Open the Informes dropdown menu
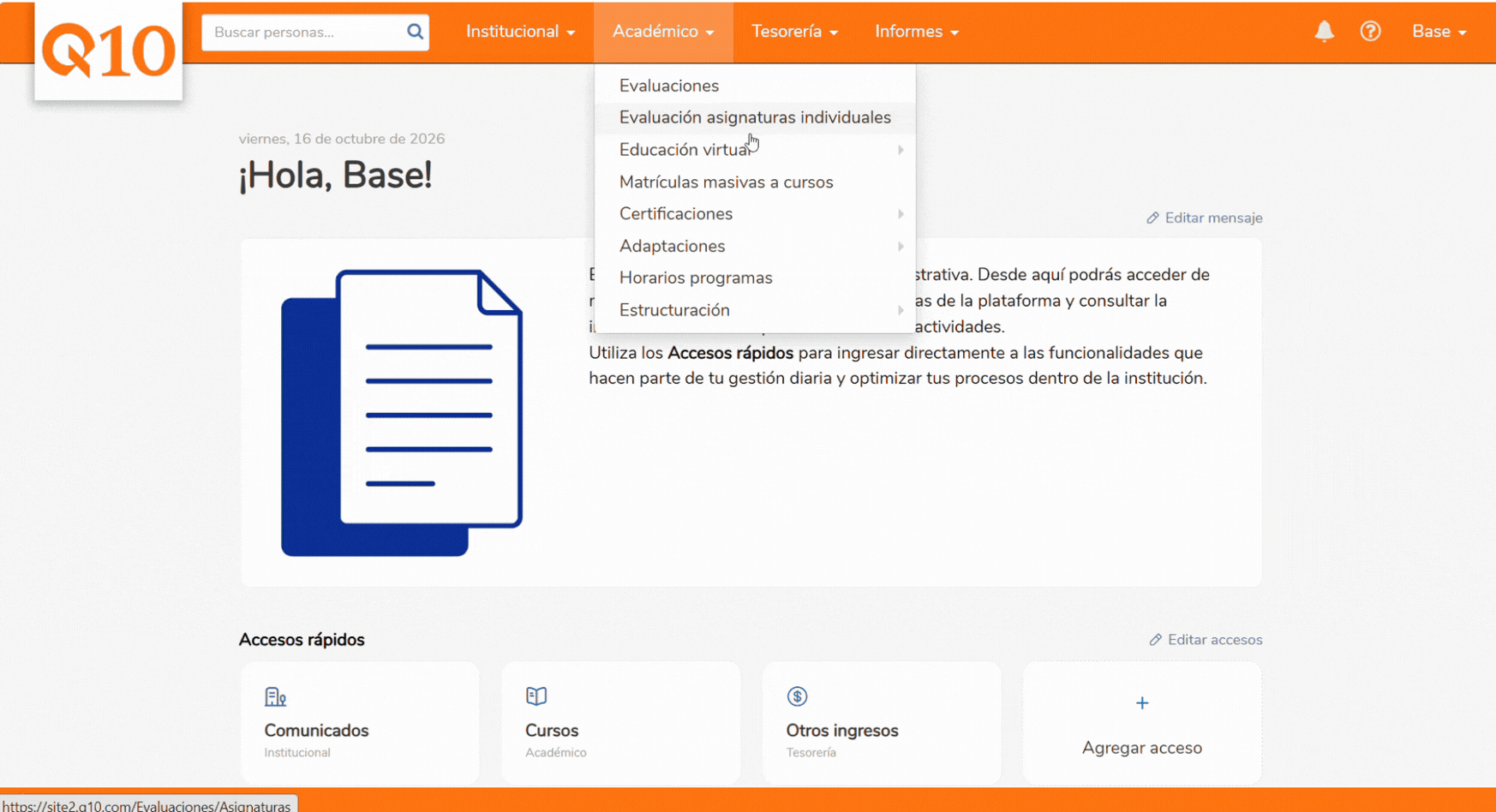 pyautogui.click(x=916, y=32)
